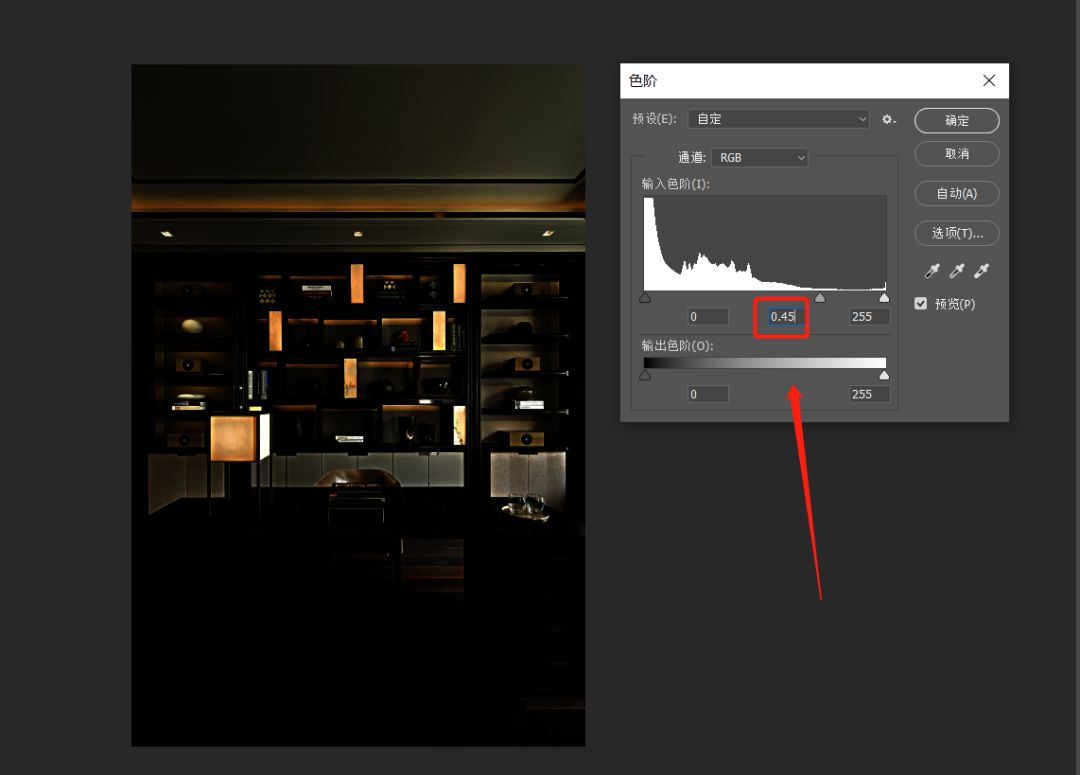Open the 通道 channel dropdown showing RGB
The image size is (1080, 775).
tap(761, 157)
